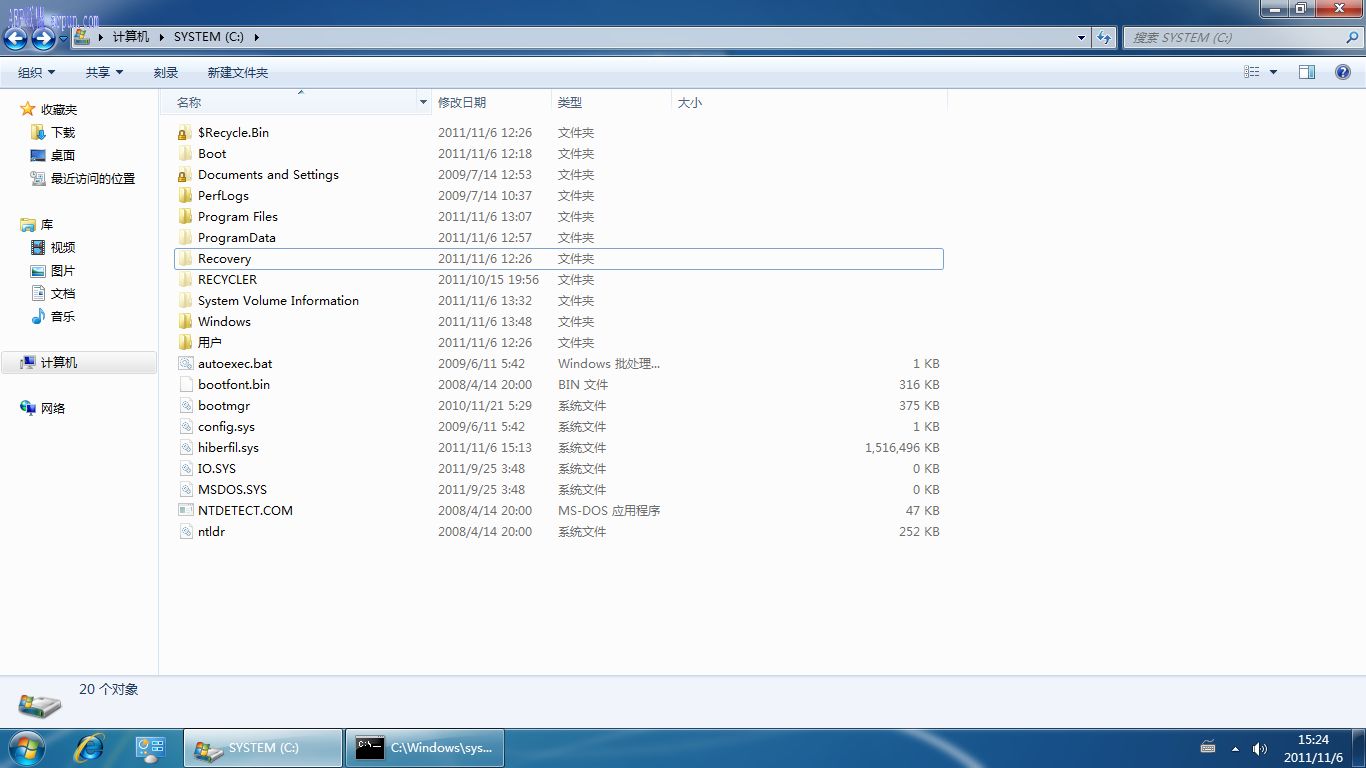
Task: Select the 用户 folder icon
Action: point(184,343)
